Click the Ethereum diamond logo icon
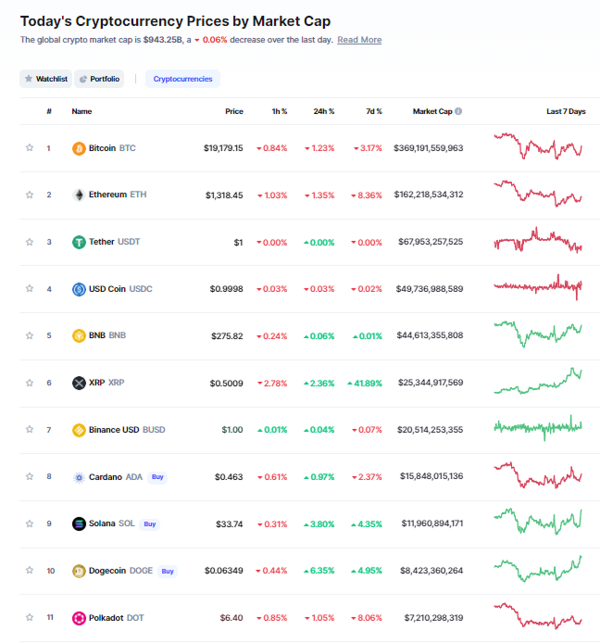 tap(79, 195)
